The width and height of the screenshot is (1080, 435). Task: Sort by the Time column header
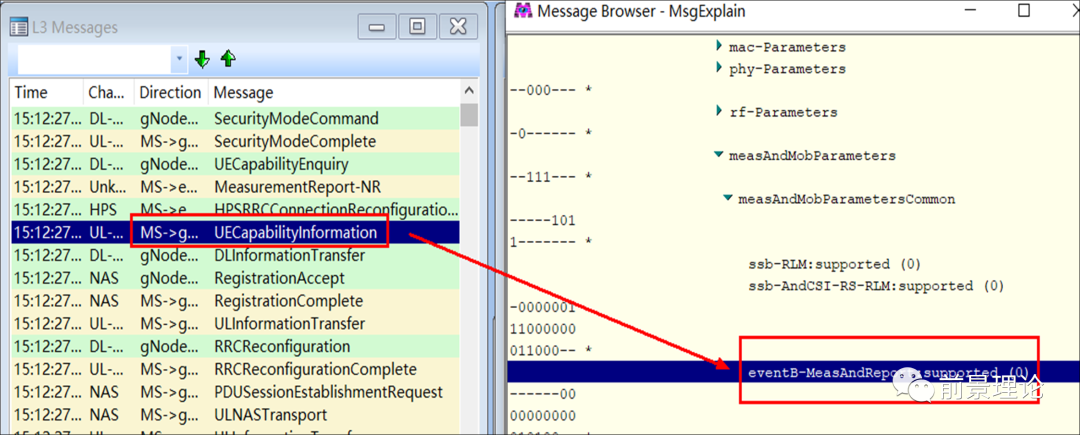point(31,93)
